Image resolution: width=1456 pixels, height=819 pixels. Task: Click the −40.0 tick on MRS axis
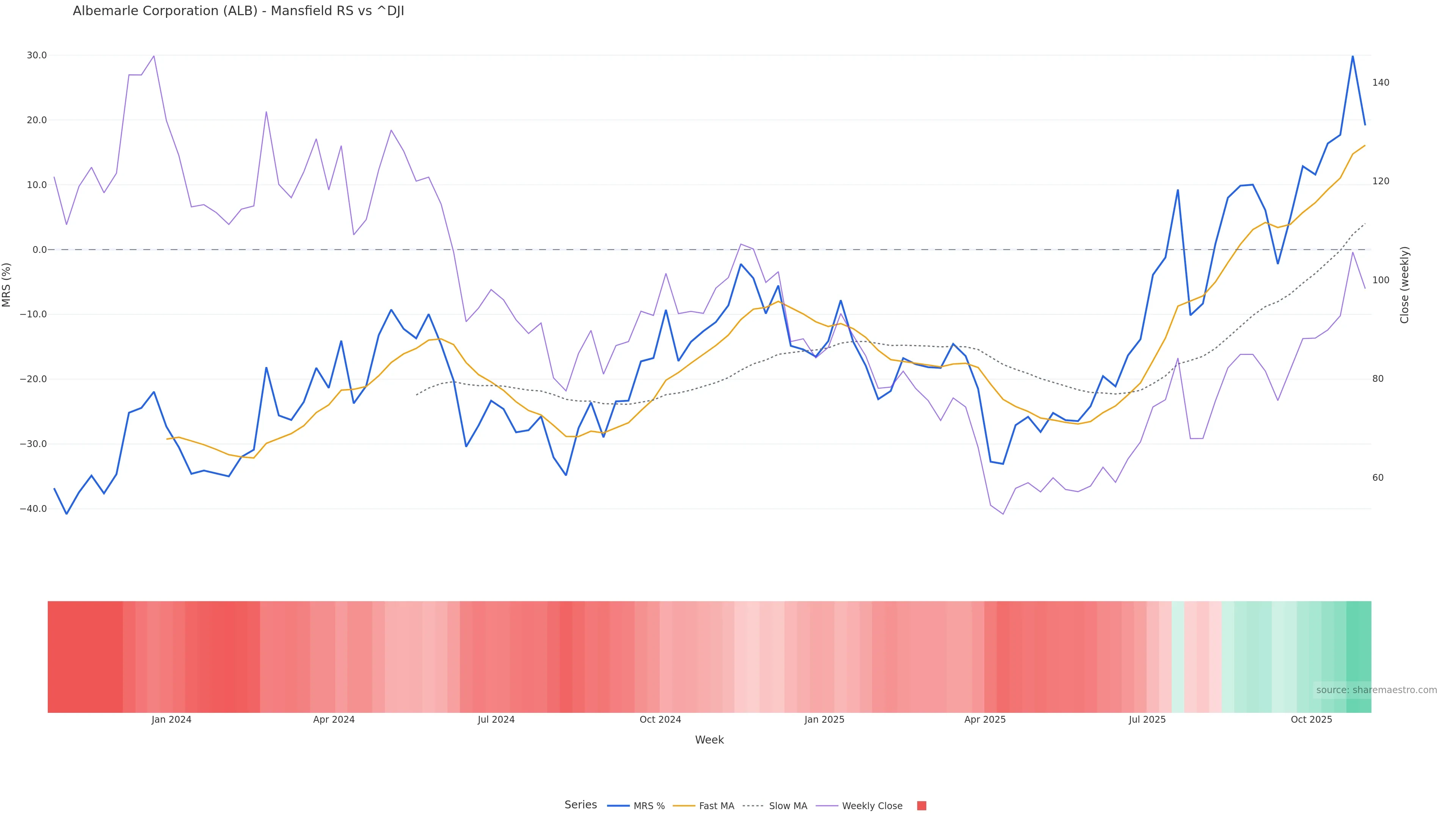[33, 509]
